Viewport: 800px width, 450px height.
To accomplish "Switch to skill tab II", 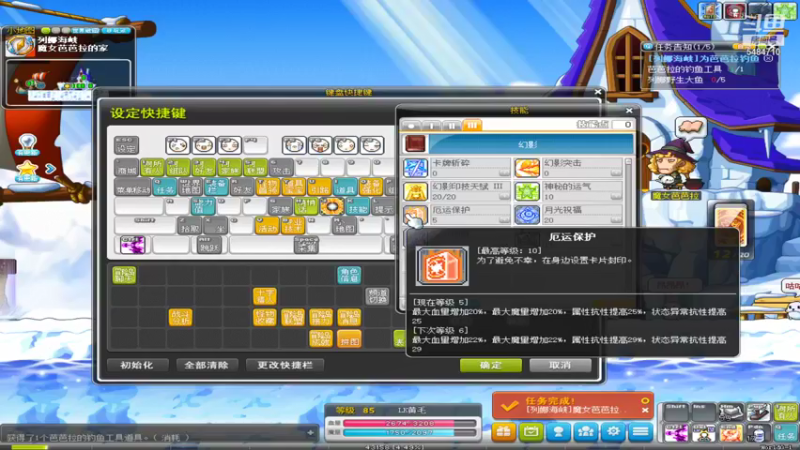I will (x=452, y=125).
